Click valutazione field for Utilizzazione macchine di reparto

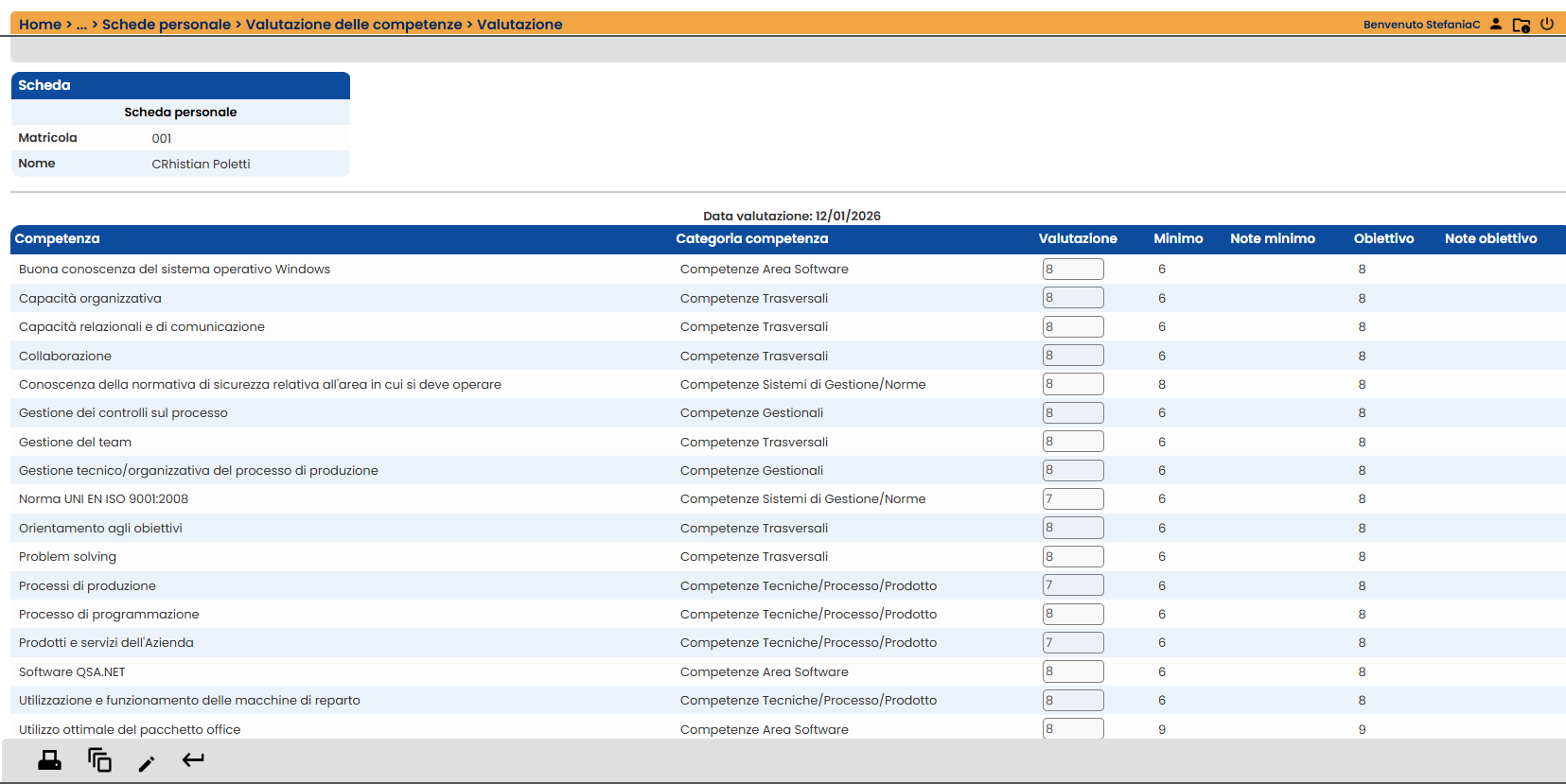click(x=1073, y=701)
